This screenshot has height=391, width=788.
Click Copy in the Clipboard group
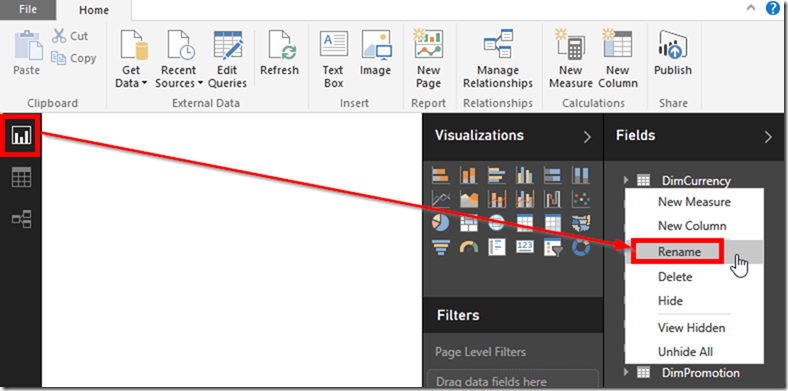74,58
